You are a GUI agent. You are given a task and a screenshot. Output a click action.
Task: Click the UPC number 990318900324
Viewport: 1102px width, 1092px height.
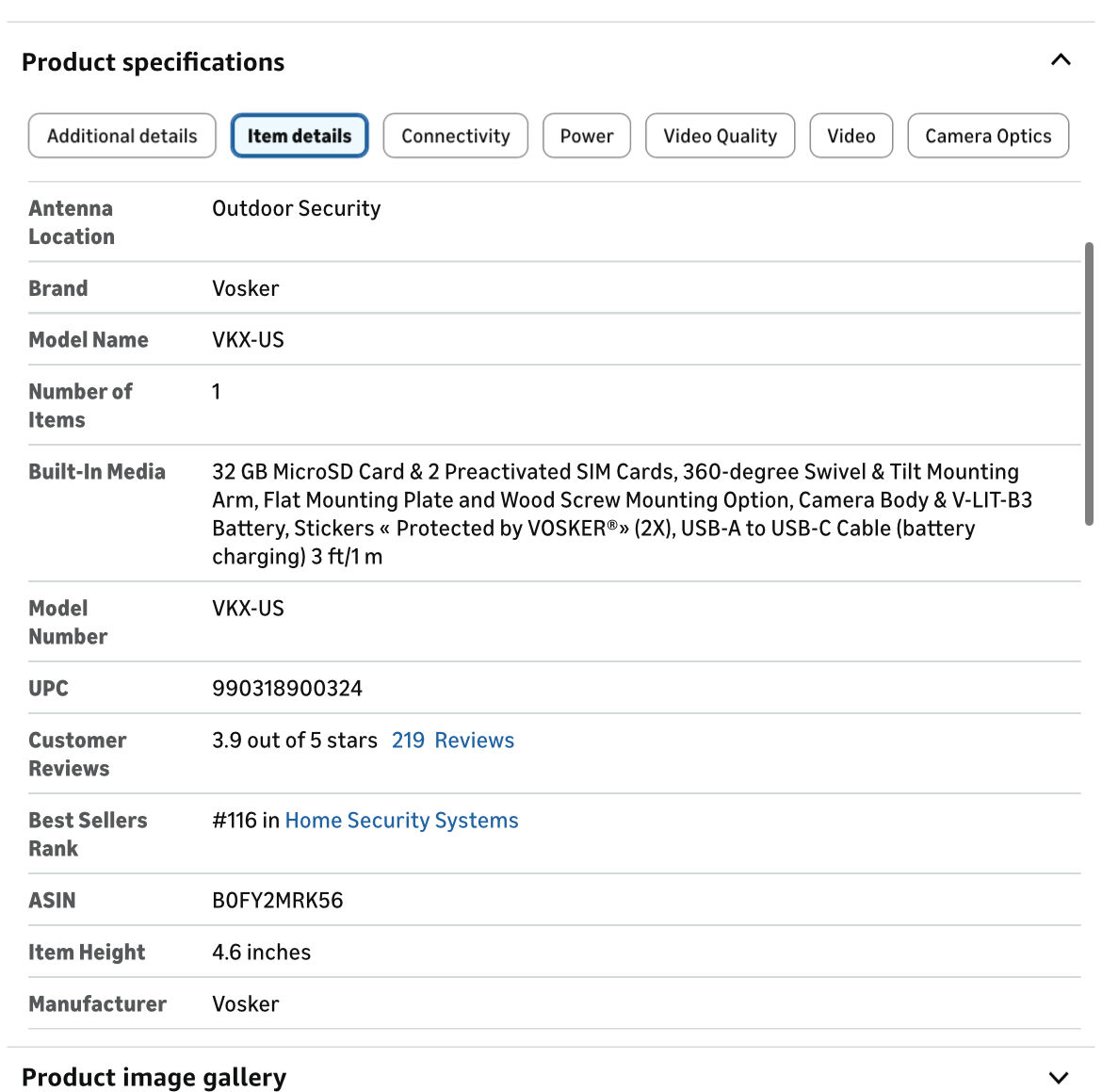point(287,689)
